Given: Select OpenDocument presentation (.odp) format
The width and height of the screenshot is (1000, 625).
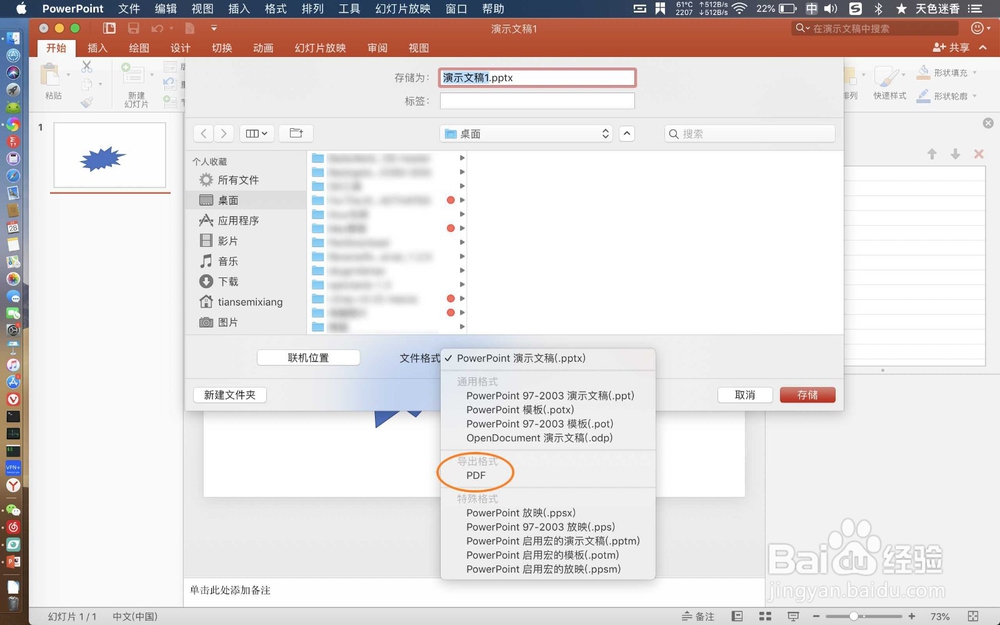Looking at the screenshot, I should [x=539, y=438].
